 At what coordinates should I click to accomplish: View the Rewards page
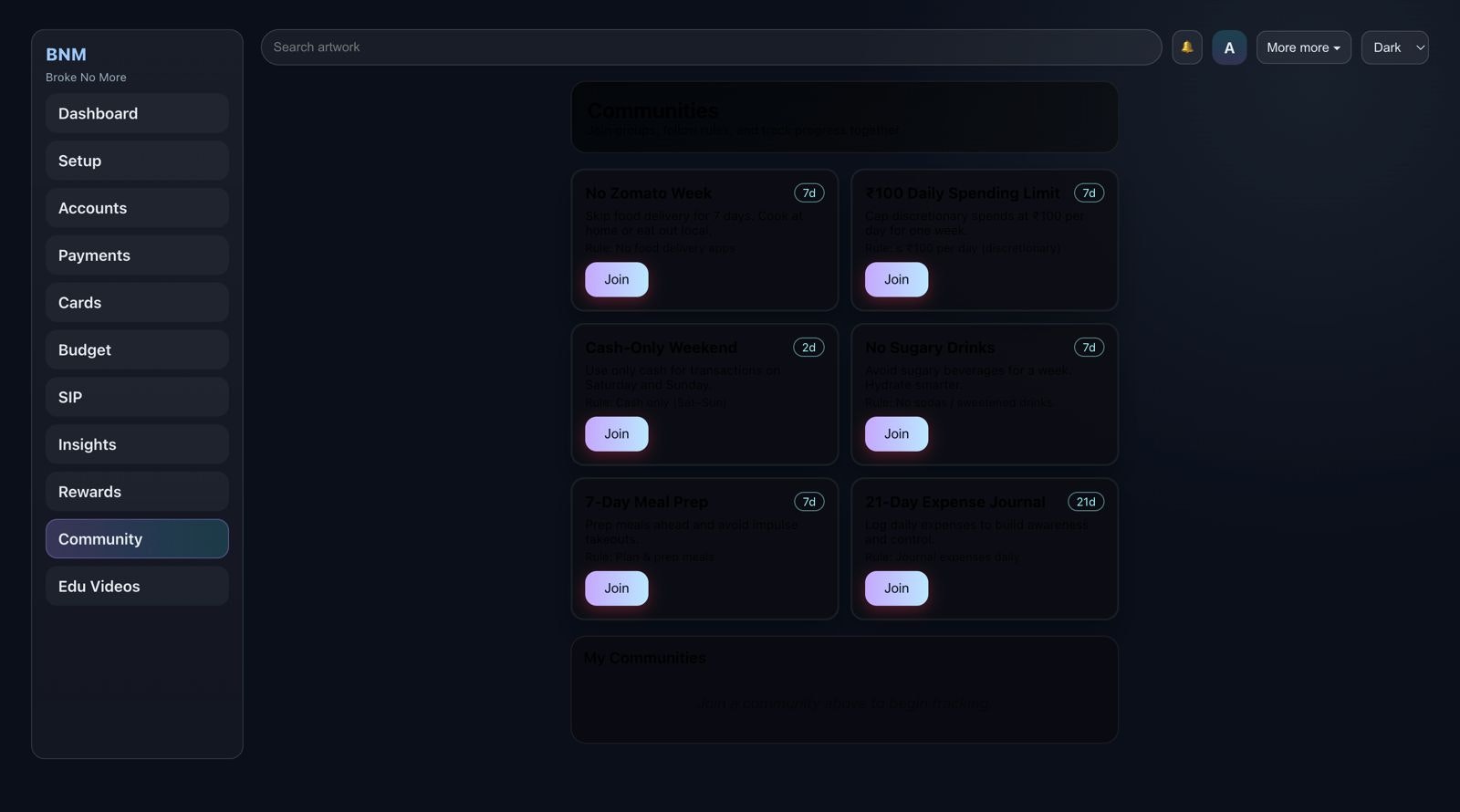click(x=137, y=492)
